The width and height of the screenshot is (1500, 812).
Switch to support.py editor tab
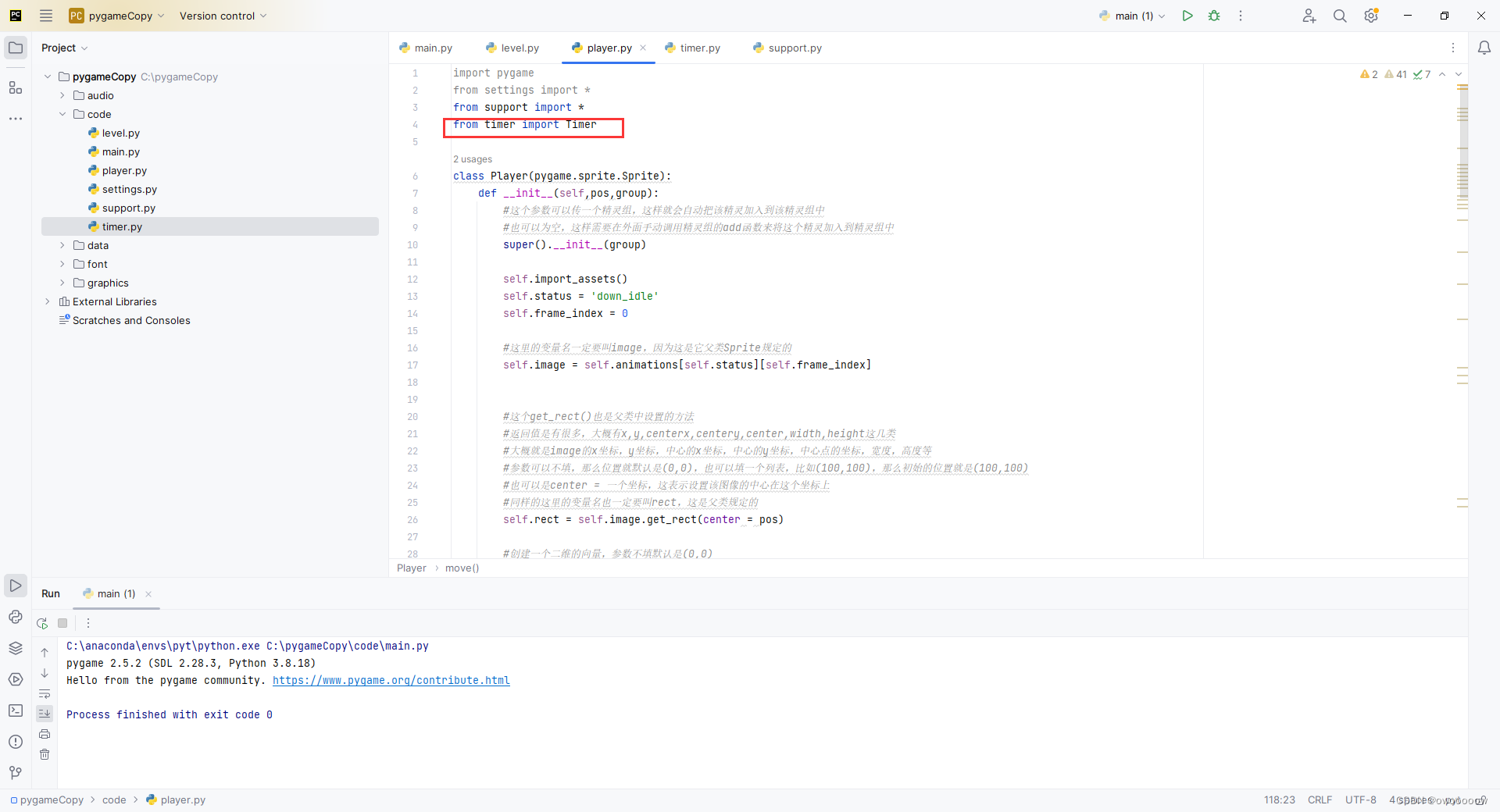click(x=787, y=48)
